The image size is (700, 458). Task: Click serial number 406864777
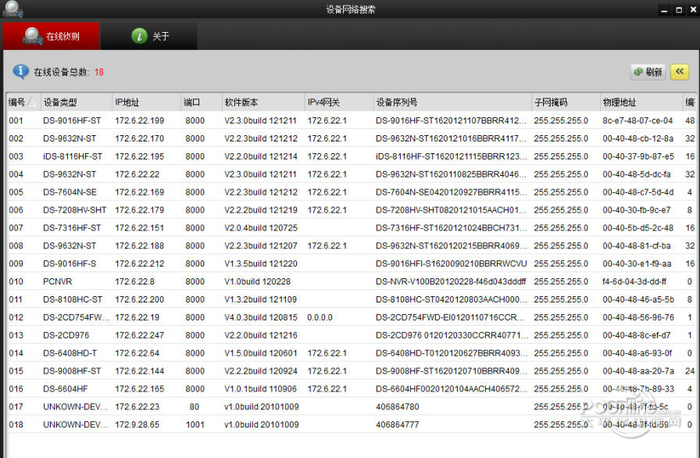(x=397, y=424)
